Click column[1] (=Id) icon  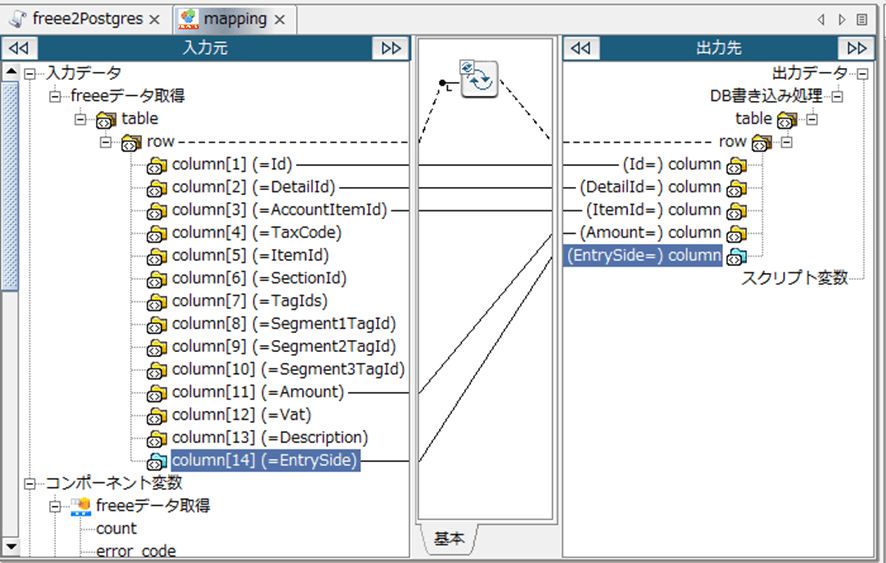point(157,166)
